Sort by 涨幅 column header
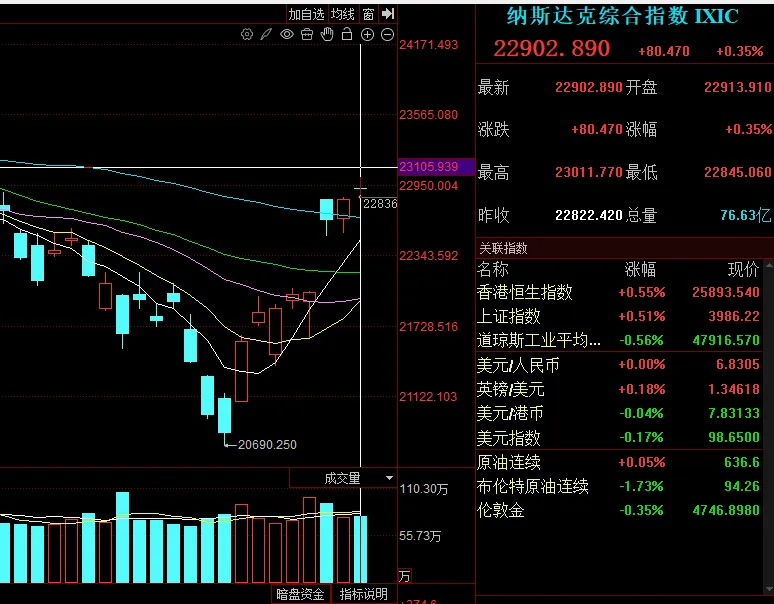Screen dimensions: 774x604 [640, 269]
